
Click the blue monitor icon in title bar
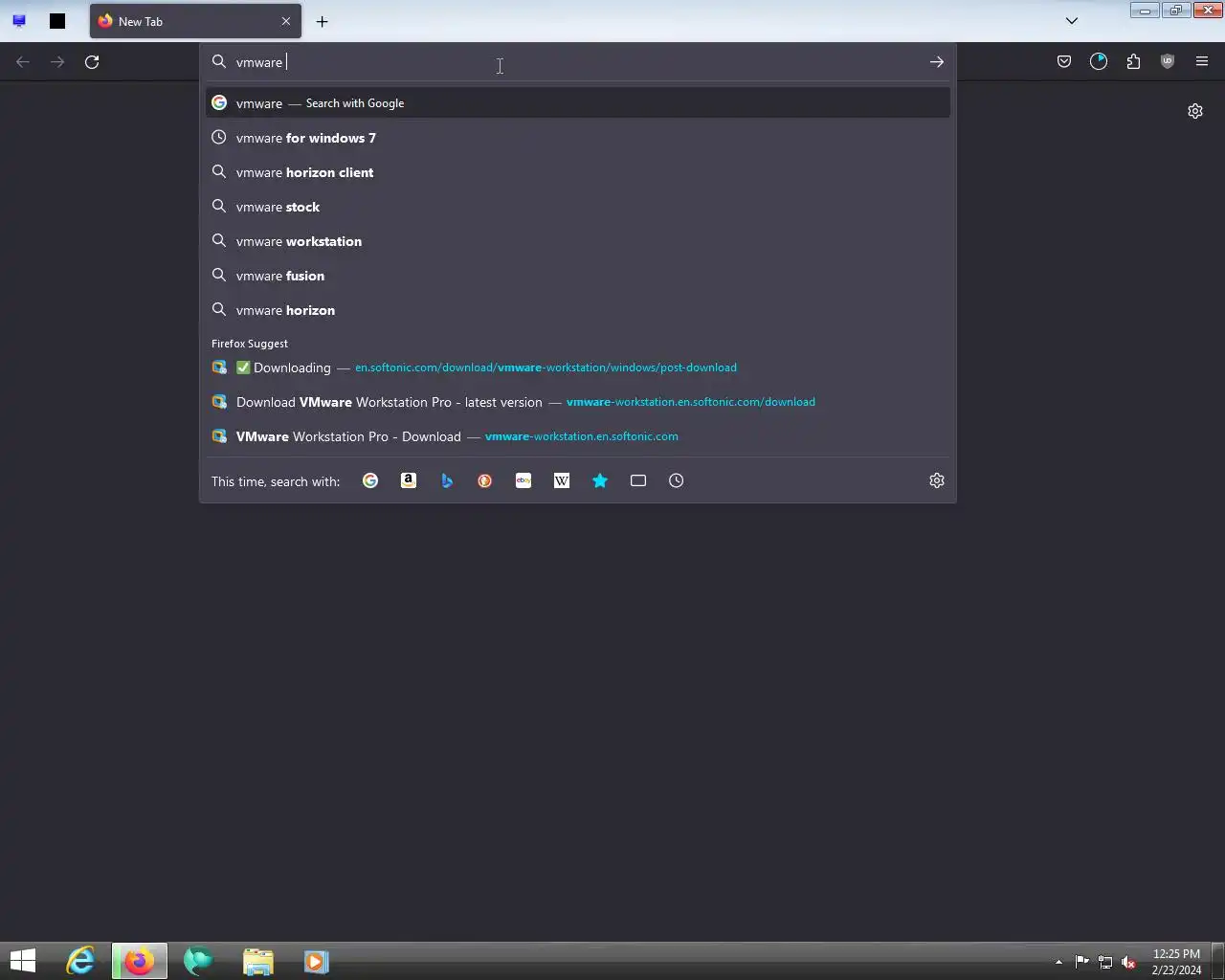[19, 21]
